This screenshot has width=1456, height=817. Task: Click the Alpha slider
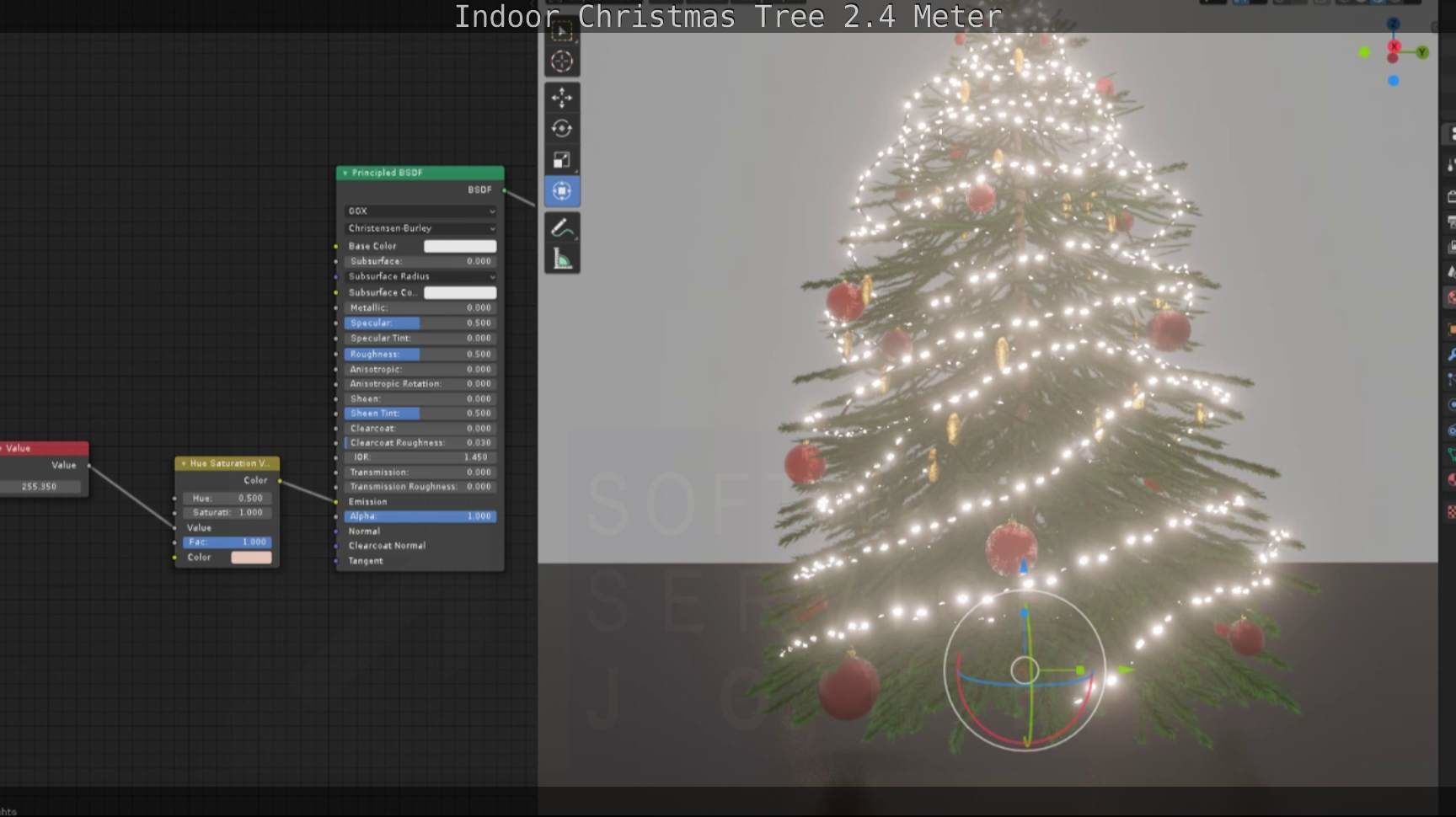click(420, 516)
